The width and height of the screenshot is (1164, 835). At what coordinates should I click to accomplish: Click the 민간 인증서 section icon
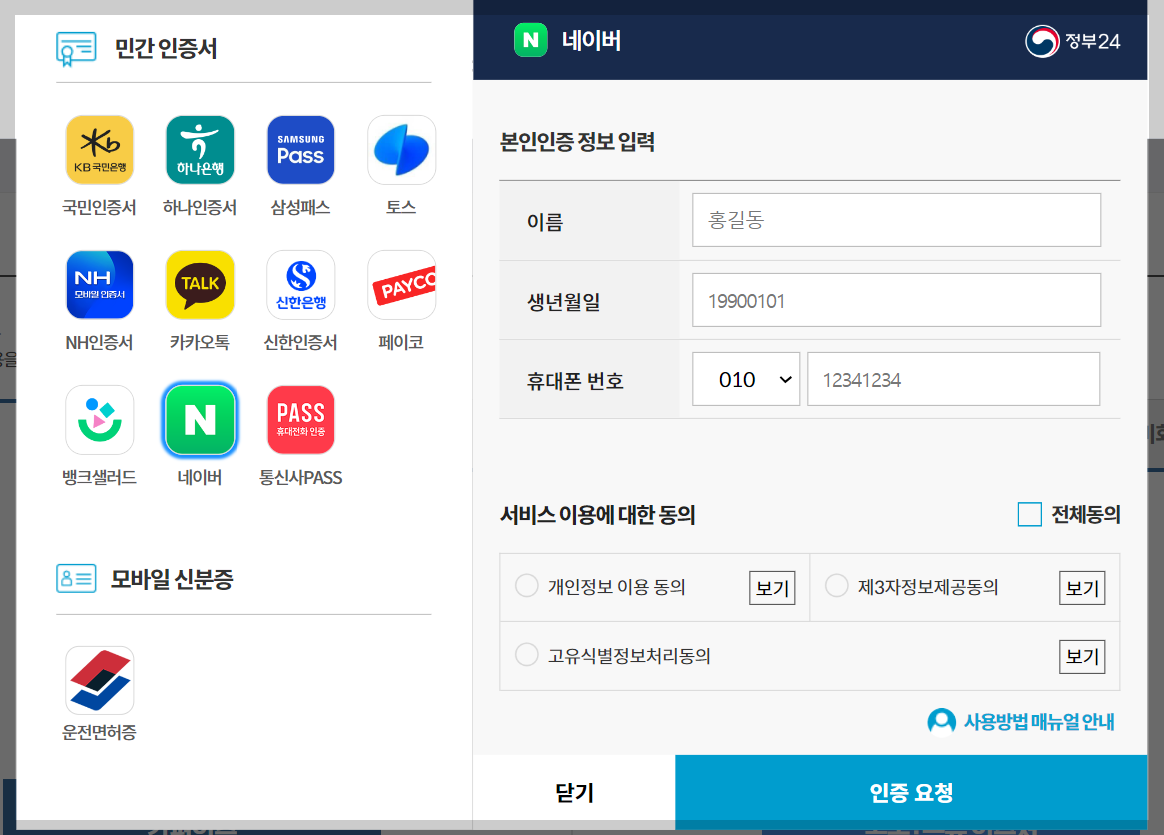pyautogui.click(x=76, y=49)
